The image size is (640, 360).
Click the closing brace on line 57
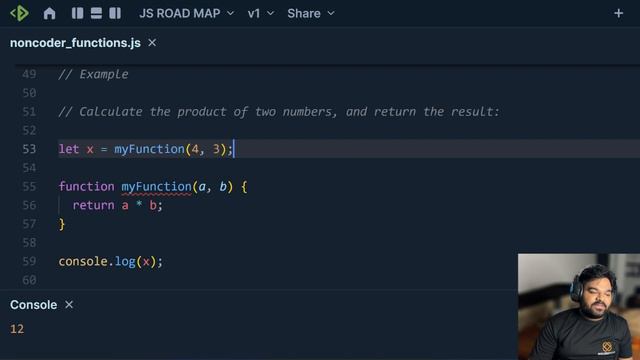62,224
